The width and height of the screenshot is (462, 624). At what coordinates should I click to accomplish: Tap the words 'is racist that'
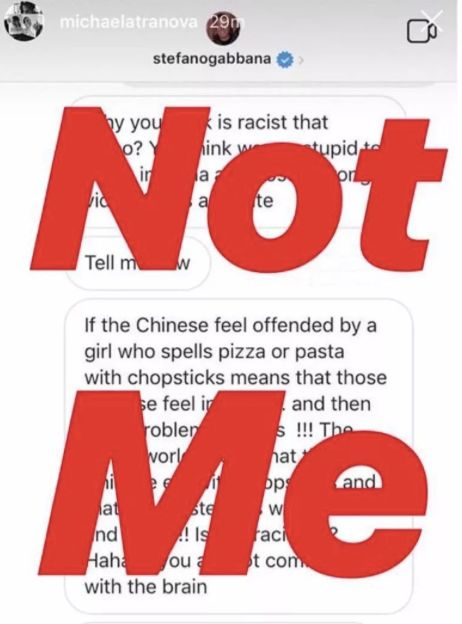pos(273,122)
